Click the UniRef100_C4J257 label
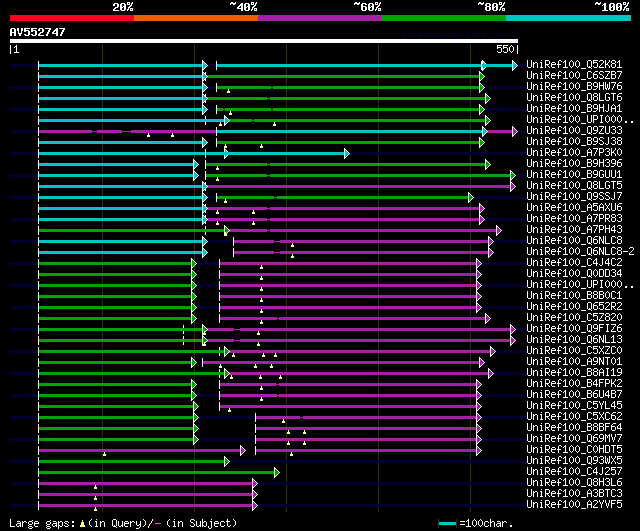The height and width of the screenshot is (531, 640). 574,472
